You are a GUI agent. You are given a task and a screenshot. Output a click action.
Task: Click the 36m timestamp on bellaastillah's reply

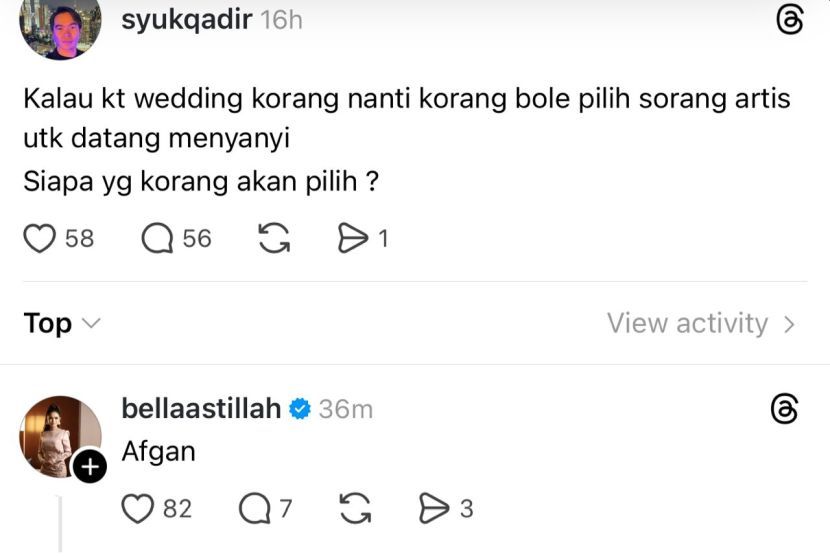(x=346, y=409)
